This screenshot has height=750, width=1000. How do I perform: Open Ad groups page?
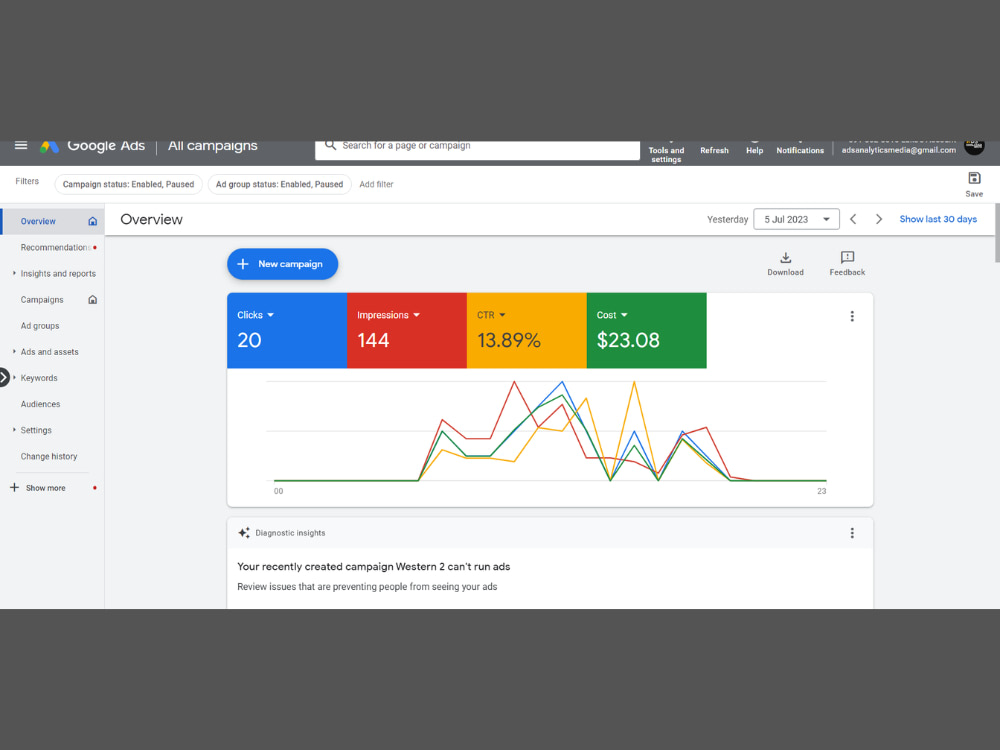click(40, 326)
